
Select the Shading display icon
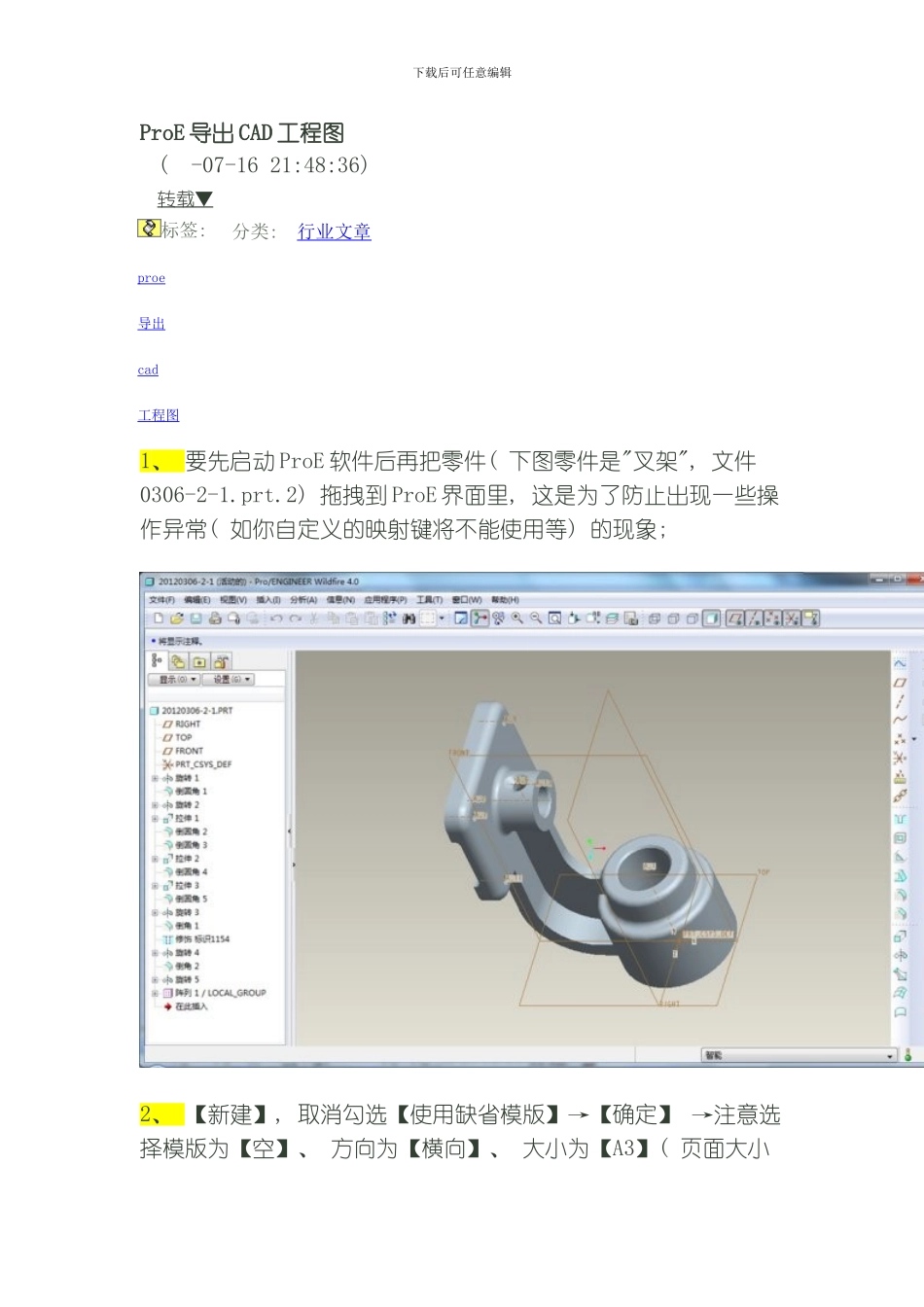[711, 618]
